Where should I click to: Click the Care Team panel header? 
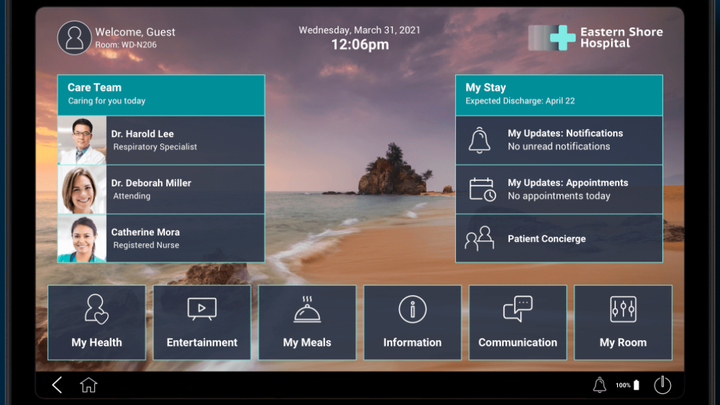[161, 94]
